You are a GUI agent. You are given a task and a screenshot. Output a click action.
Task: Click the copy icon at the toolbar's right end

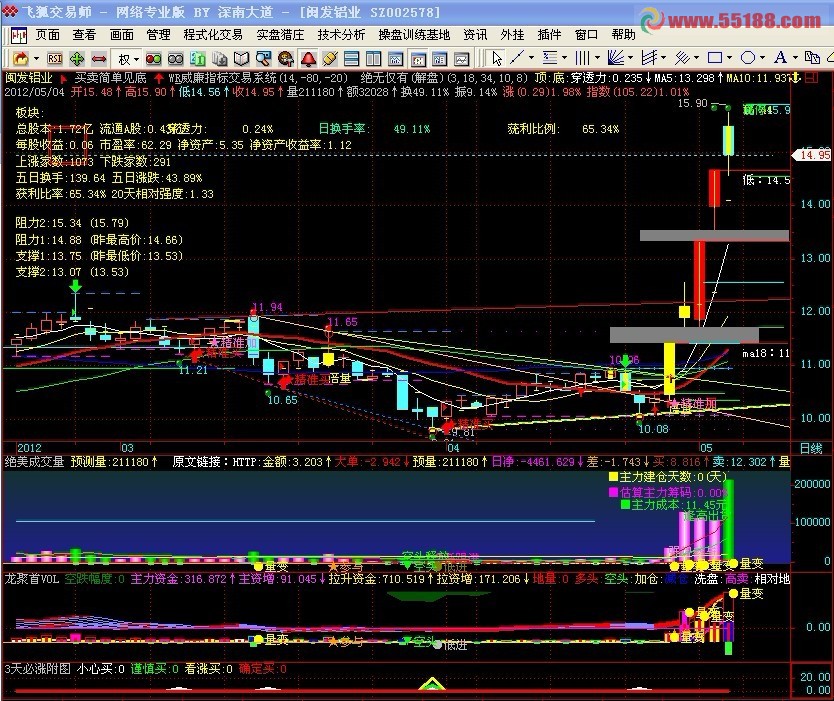(813, 60)
